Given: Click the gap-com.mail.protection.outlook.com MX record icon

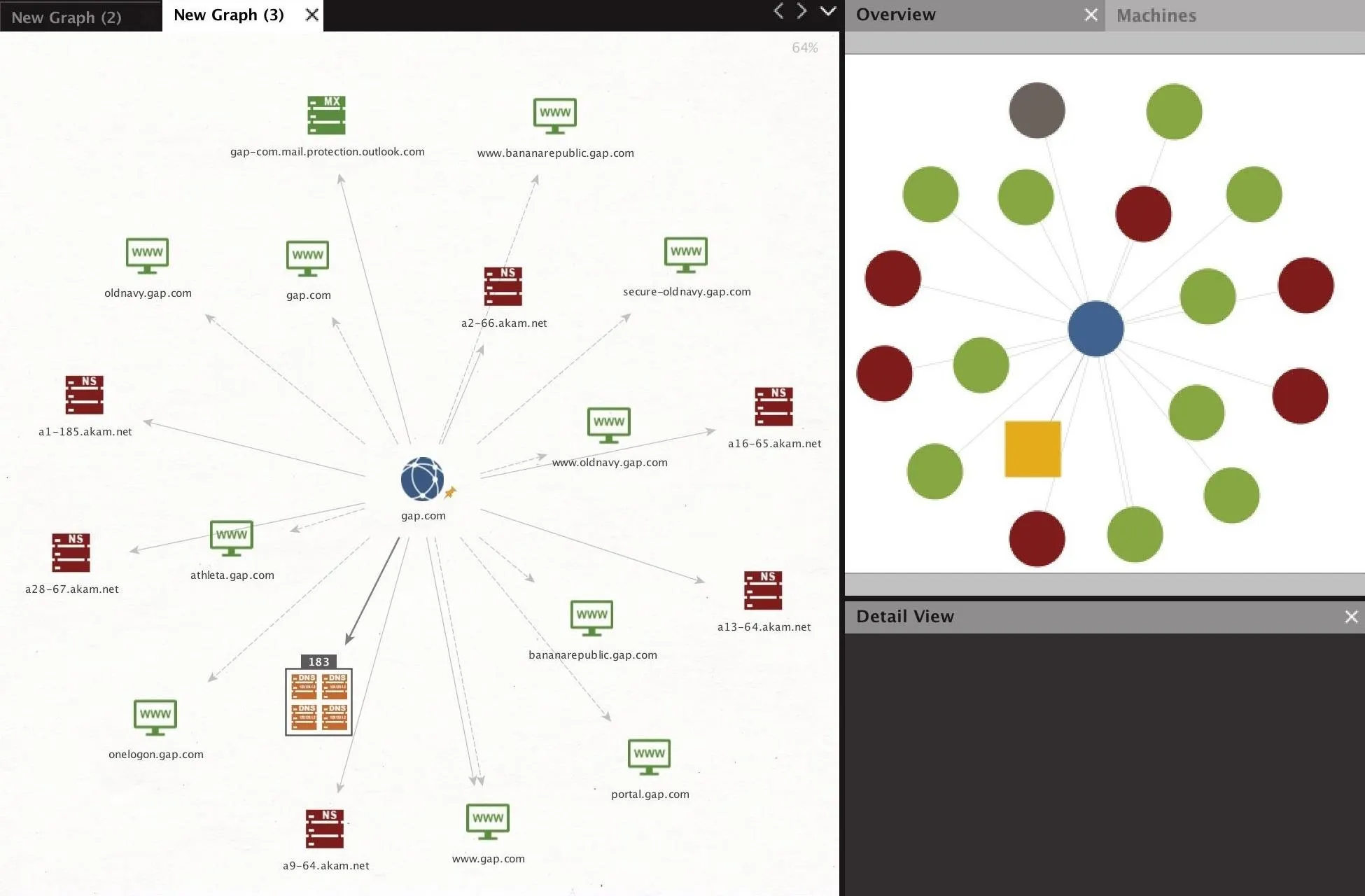Looking at the screenshot, I should tap(326, 115).
